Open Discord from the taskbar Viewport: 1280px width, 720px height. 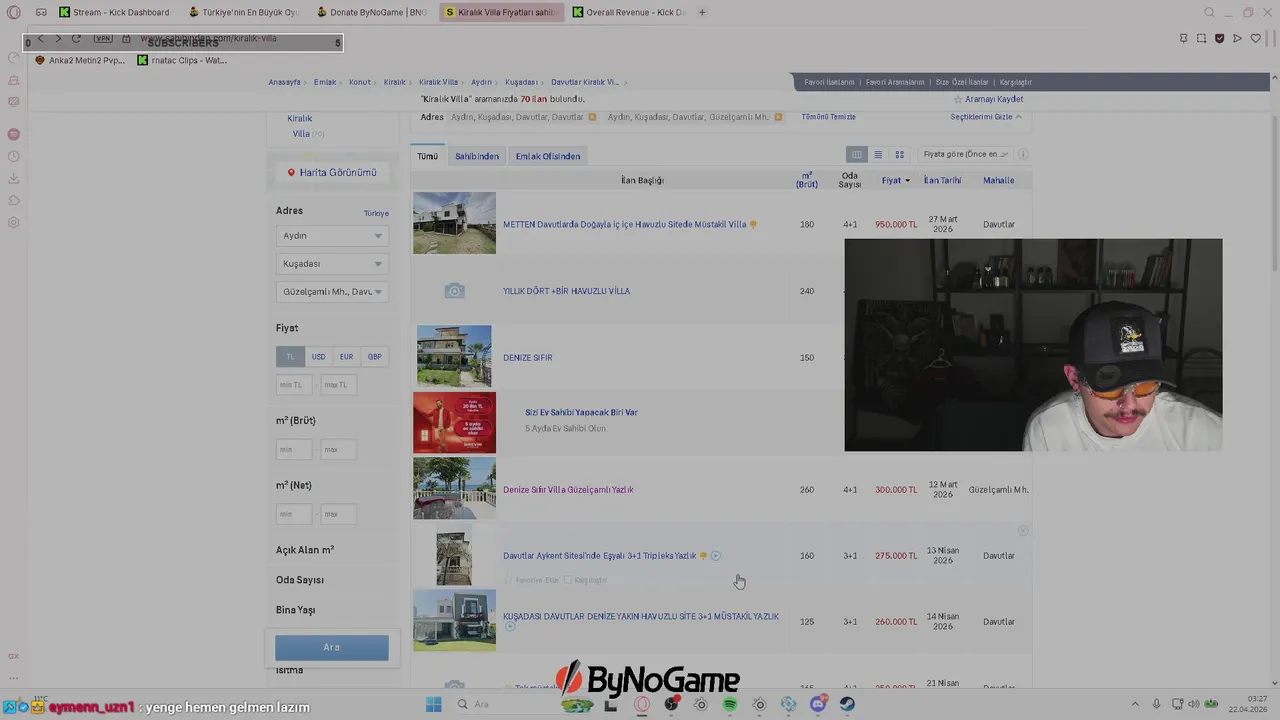click(818, 704)
